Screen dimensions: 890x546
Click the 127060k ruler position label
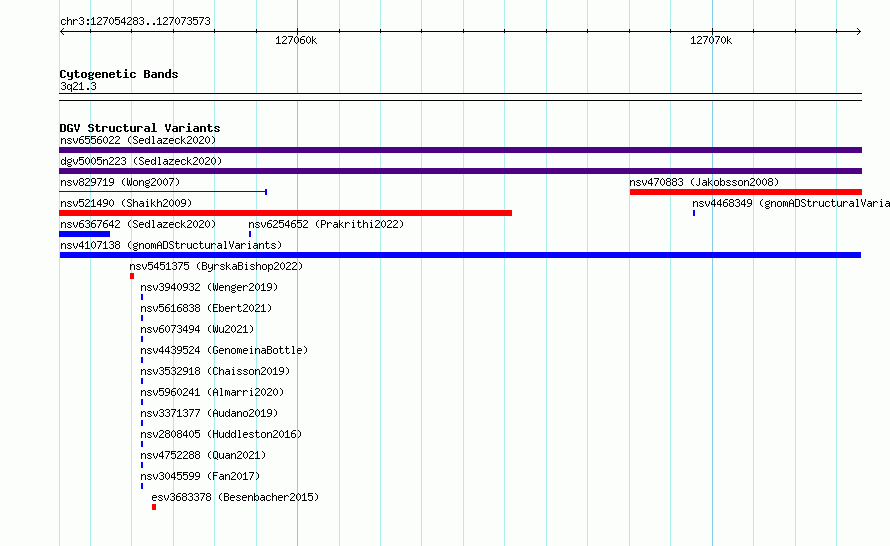[296, 40]
